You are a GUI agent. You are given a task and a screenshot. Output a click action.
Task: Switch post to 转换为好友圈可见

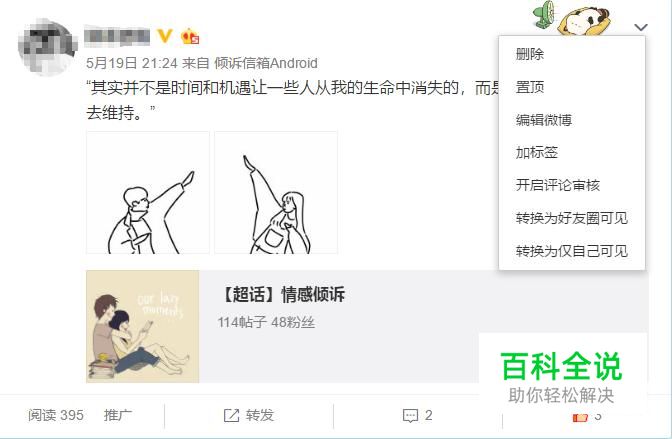pos(572,218)
